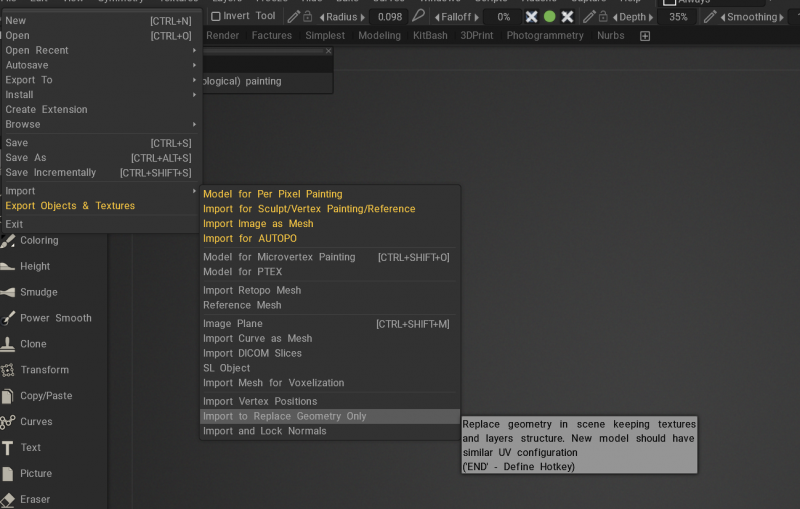Screen dimensions: 800x509
Task: Activate the Transform tool
Action: (x=44, y=370)
